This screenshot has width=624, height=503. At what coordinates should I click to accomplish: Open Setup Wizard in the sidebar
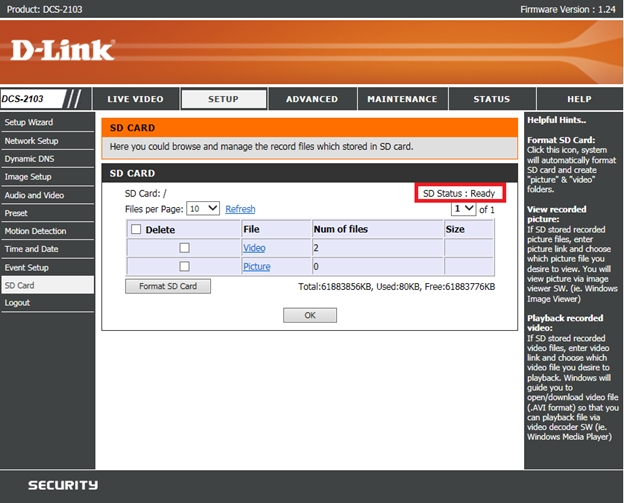pyautogui.click(x=29, y=122)
